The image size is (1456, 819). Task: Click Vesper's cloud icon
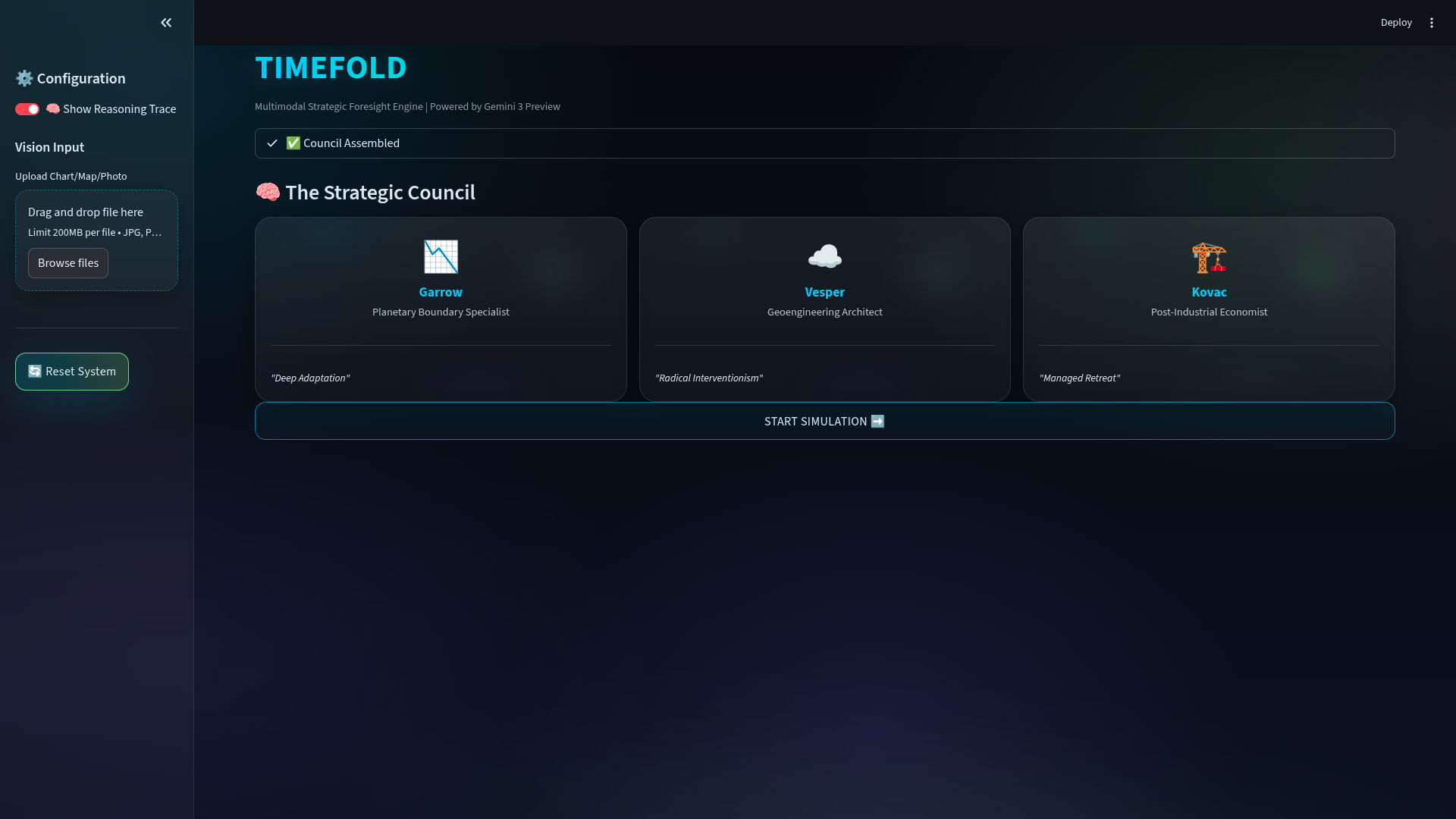click(824, 257)
